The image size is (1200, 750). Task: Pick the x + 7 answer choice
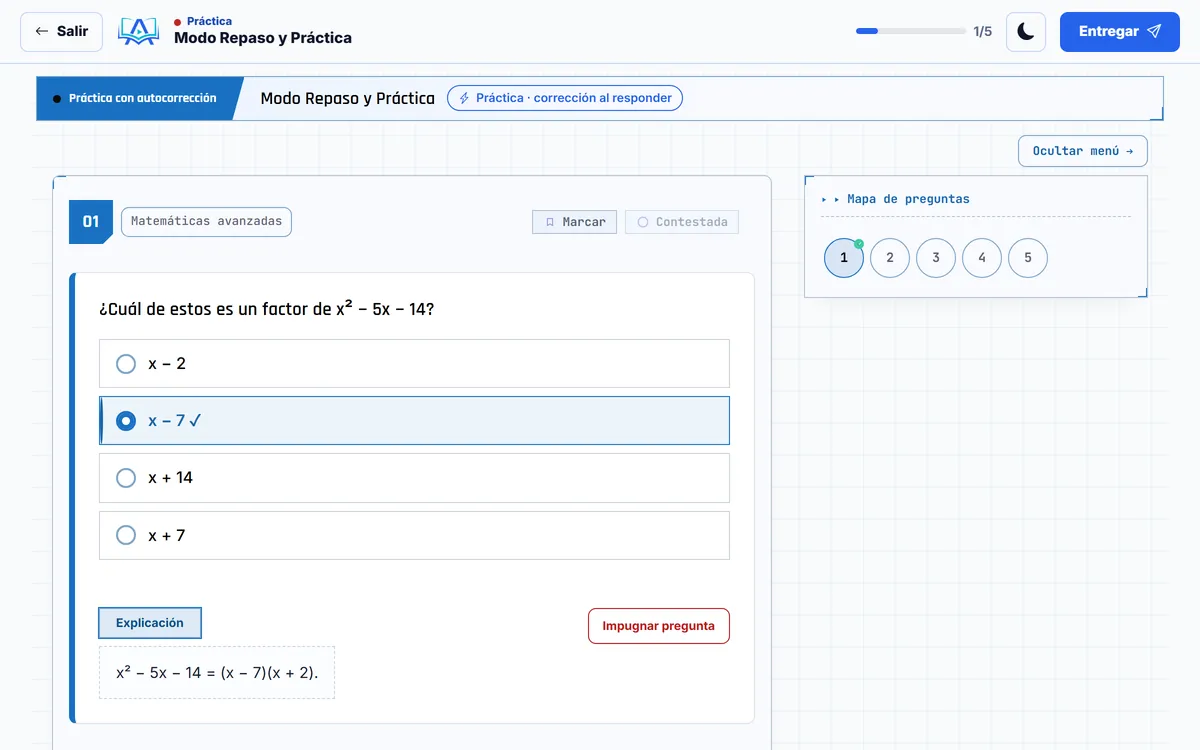[414, 535]
